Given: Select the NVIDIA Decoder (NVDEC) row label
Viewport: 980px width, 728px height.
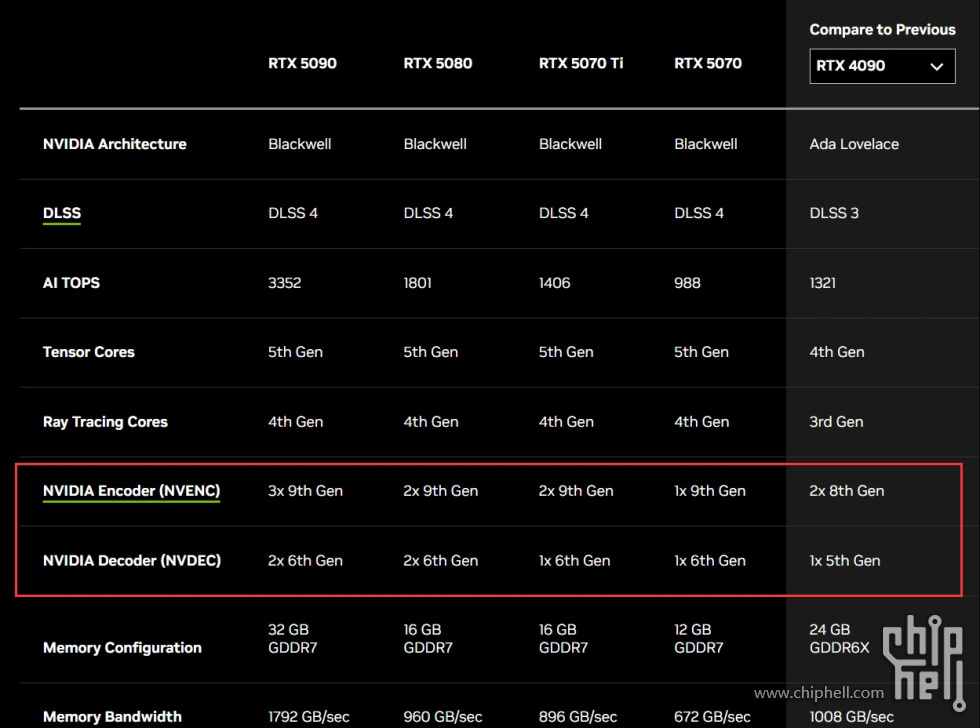Looking at the screenshot, I should click(132, 561).
